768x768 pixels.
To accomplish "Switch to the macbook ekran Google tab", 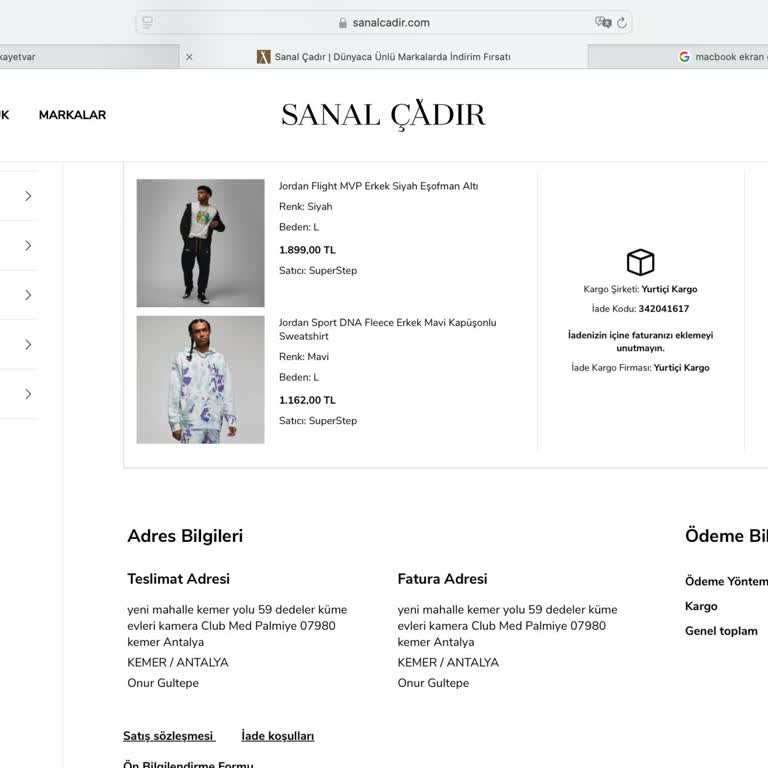I will tap(678, 57).
